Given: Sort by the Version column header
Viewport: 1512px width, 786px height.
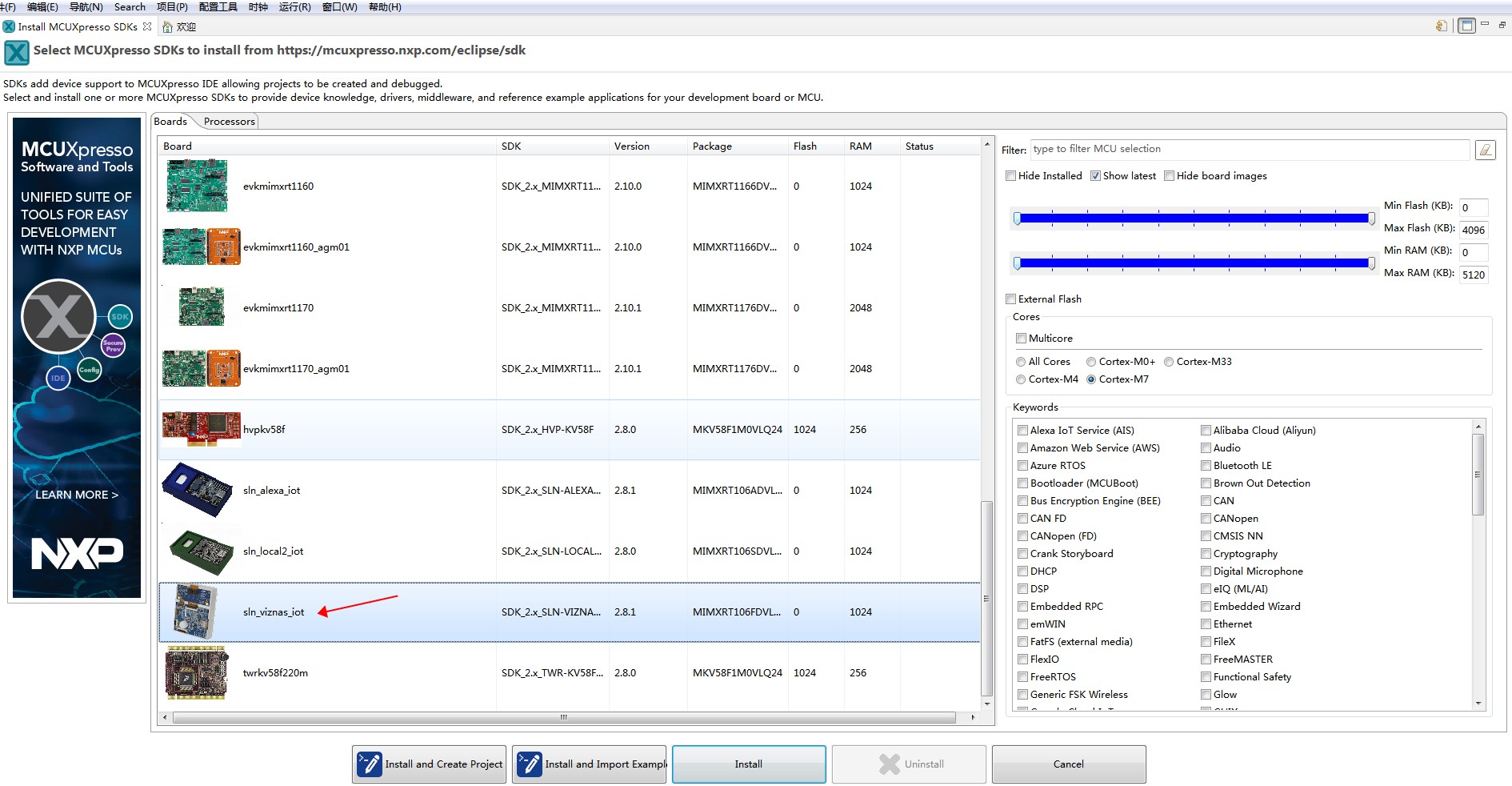Looking at the screenshot, I should [x=648, y=146].
